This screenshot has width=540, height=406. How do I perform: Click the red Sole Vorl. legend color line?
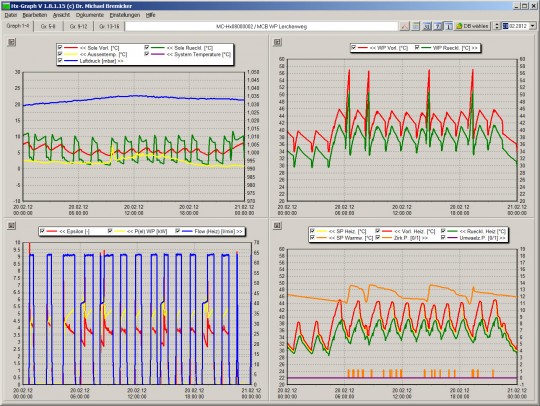[71, 48]
